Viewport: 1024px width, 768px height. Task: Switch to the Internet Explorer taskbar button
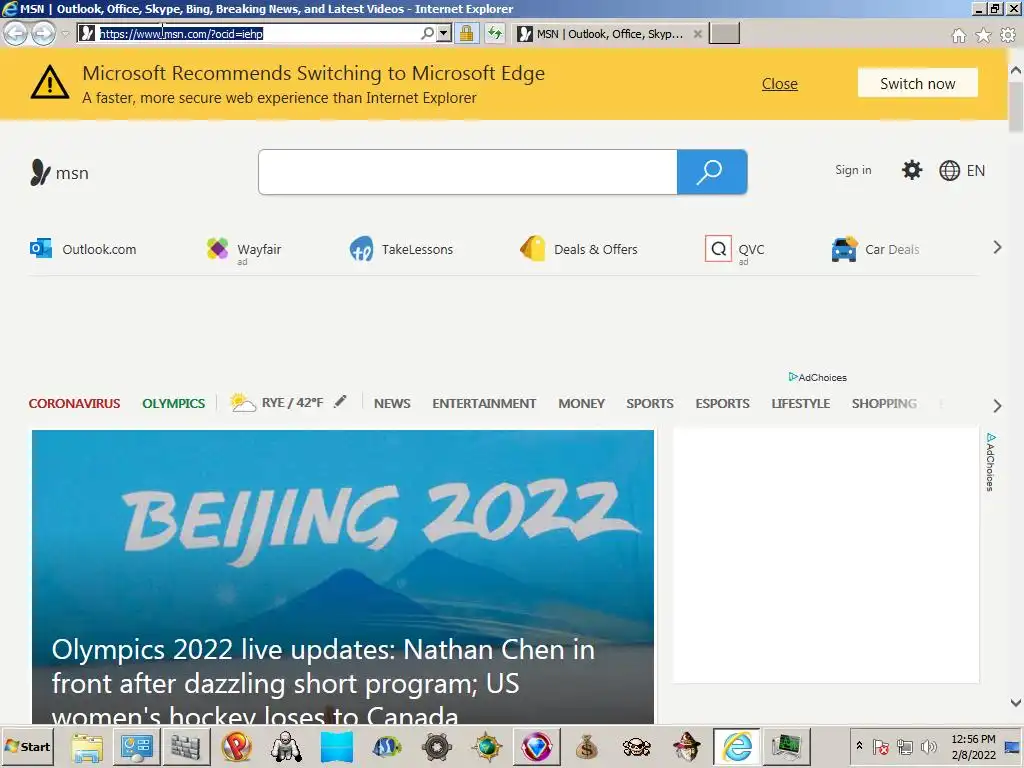[x=737, y=746]
